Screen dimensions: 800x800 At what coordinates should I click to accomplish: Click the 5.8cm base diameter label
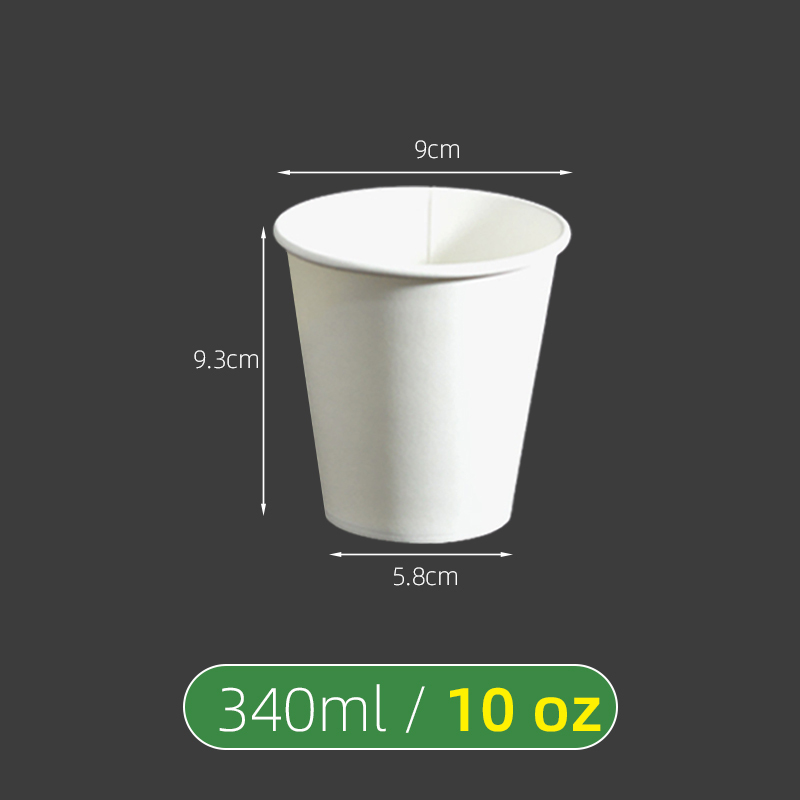pos(425,577)
